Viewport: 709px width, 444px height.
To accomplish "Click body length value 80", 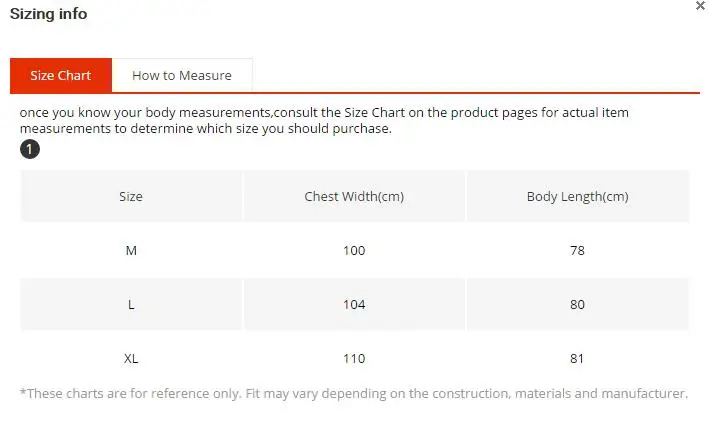I will pyautogui.click(x=577, y=305).
